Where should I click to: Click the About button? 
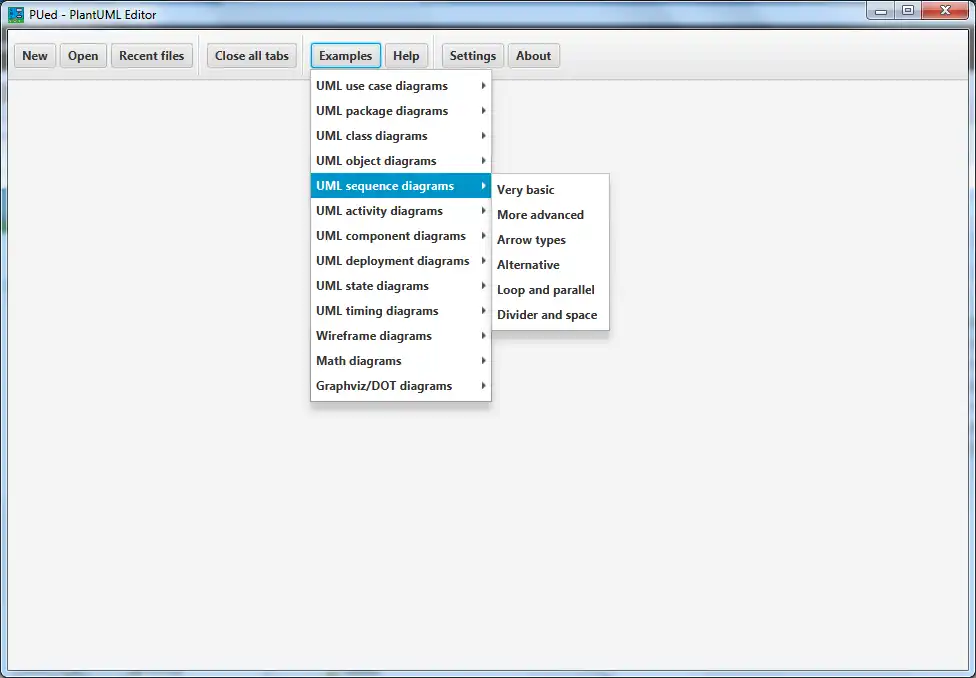pyautogui.click(x=534, y=55)
